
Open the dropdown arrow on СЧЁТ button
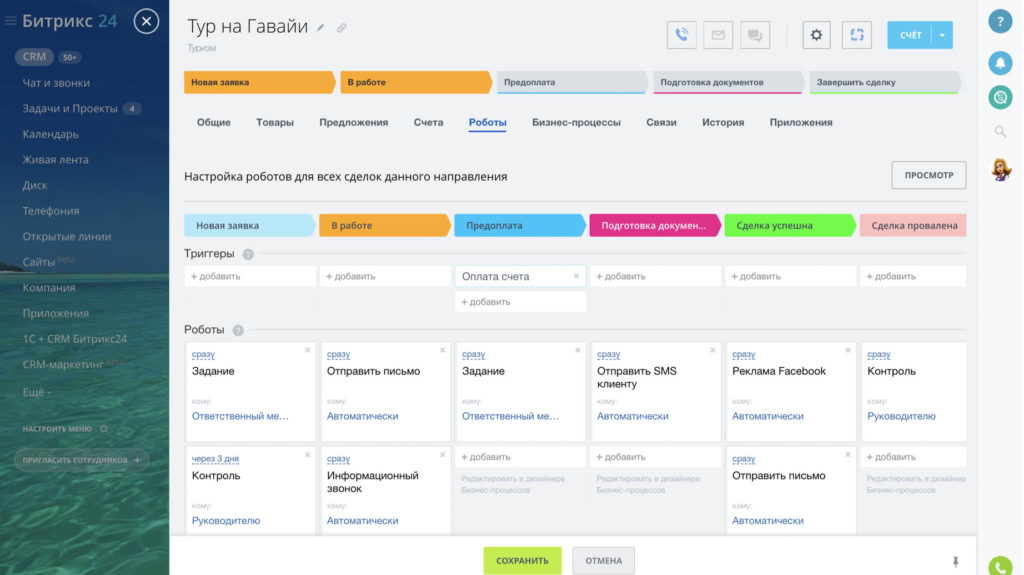click(941, 35)
